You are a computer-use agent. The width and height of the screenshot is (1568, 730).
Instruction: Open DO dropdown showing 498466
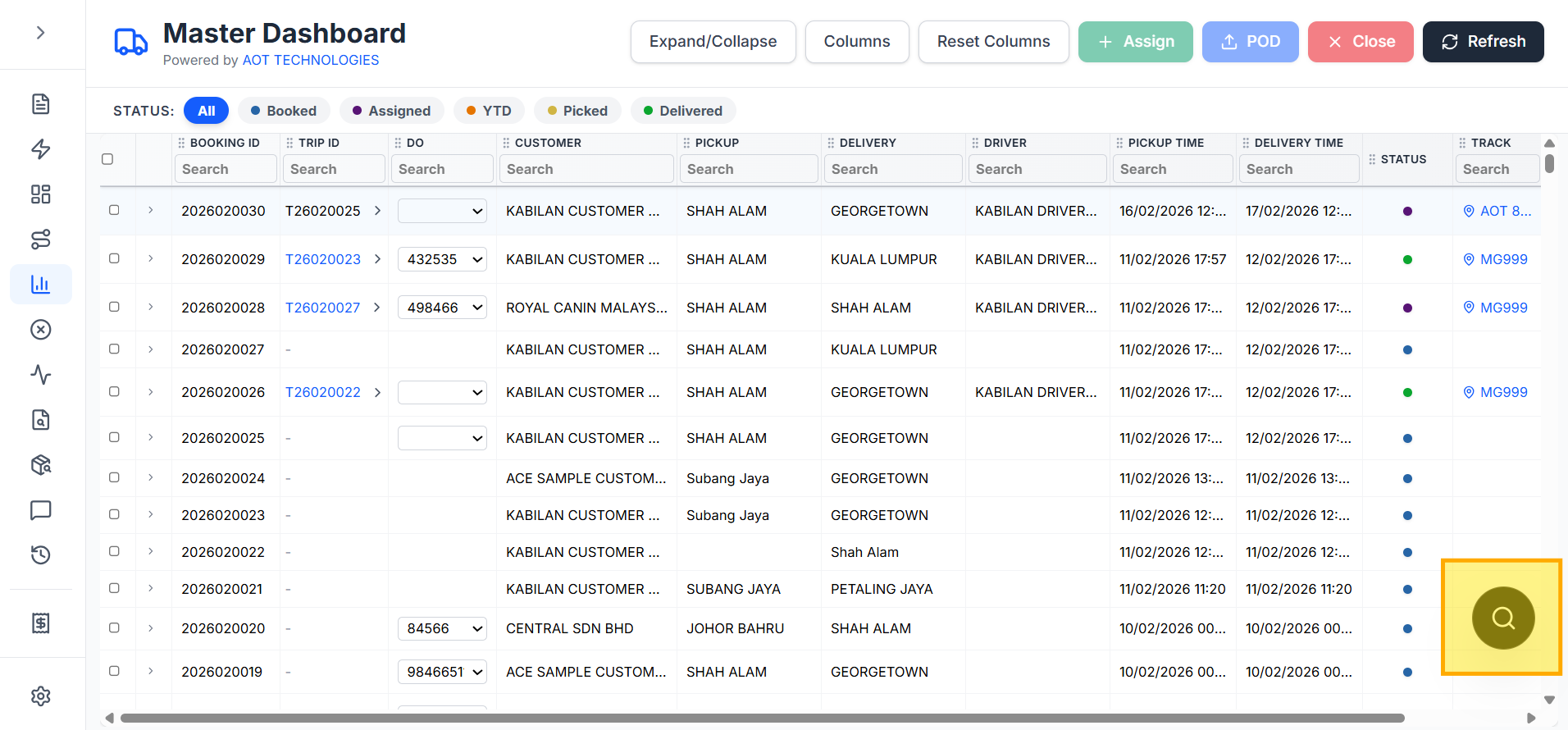(442, 308)
